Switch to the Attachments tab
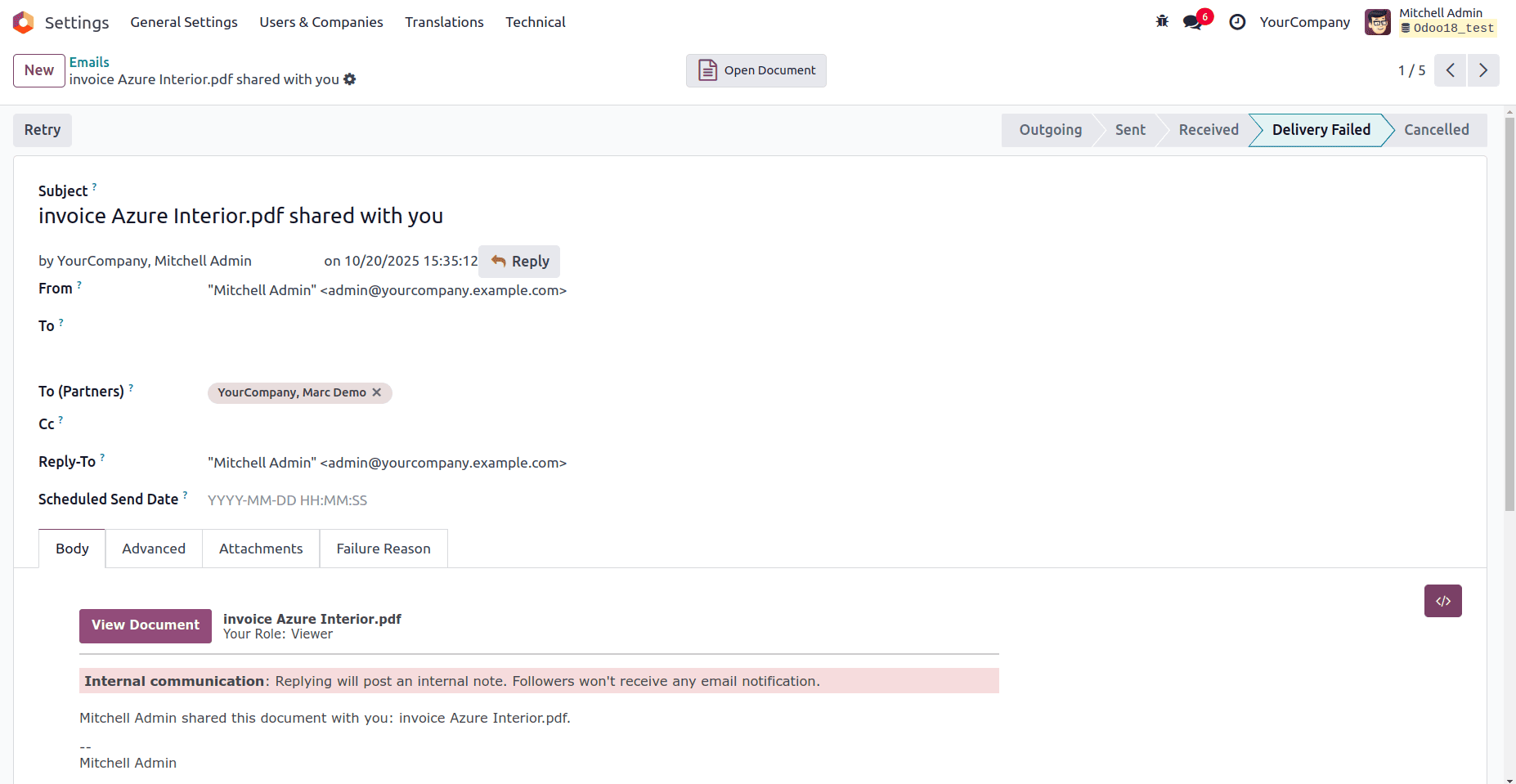 (x=261, y=549)
